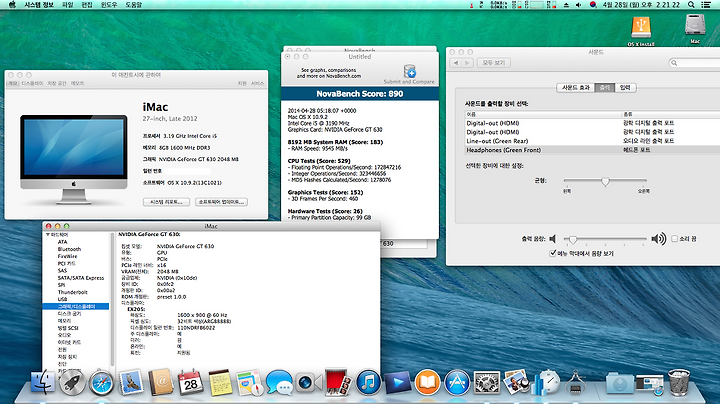Open iBooks orange book icon
720x404 pixels.
(428, 383)
